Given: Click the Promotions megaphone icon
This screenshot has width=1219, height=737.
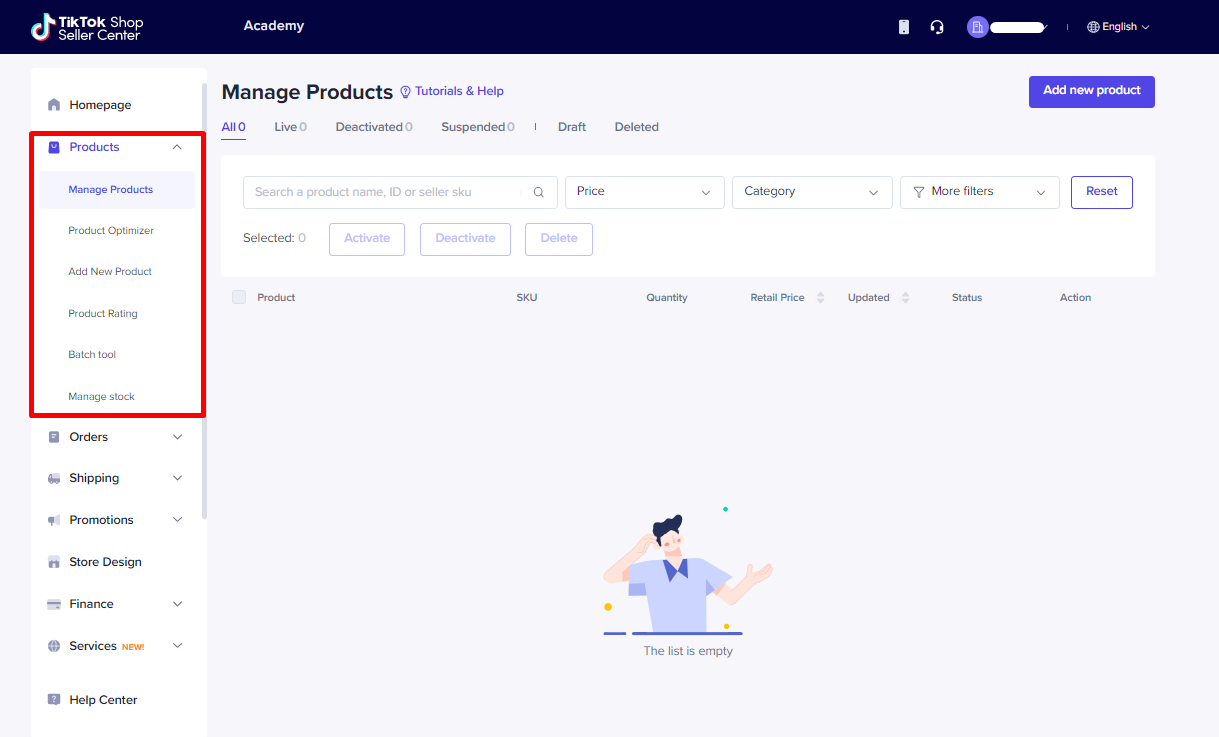Looking at the screenshot, I should (x=53, y=520).
